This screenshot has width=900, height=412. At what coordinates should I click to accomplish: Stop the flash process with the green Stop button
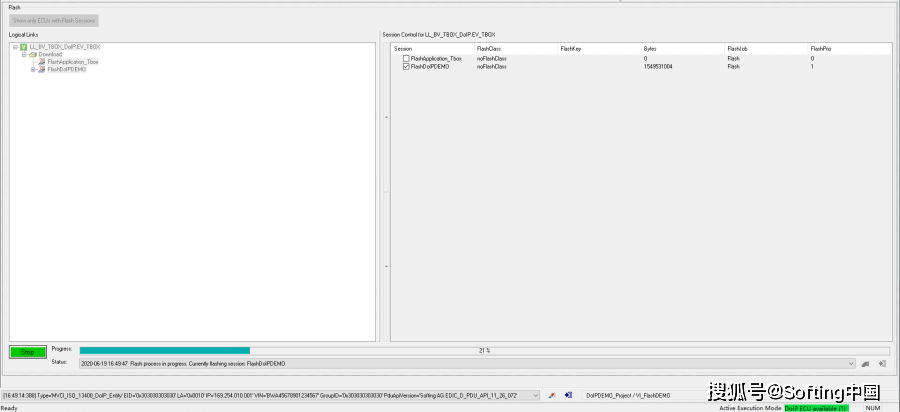click(x=28, y=352)
